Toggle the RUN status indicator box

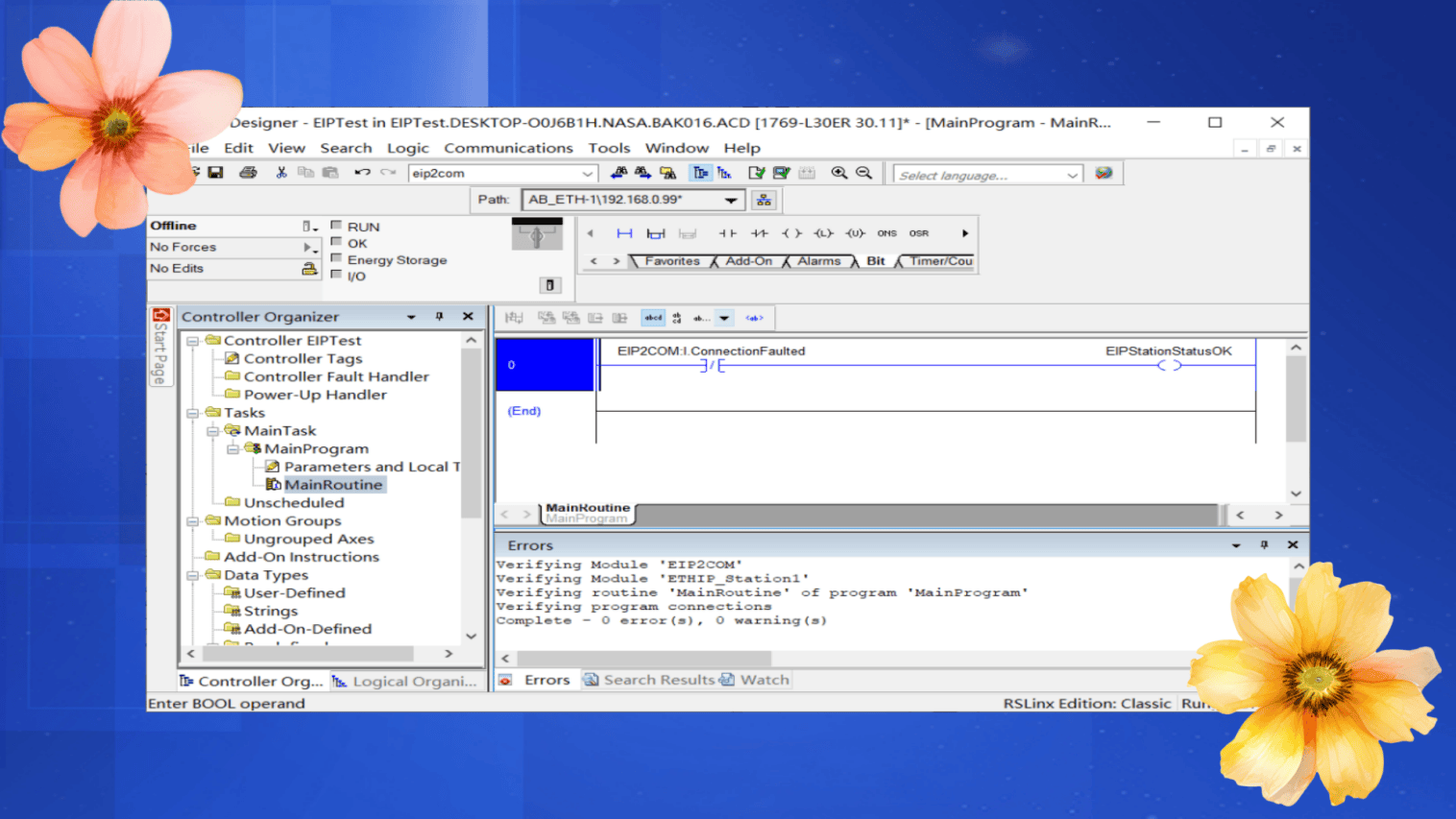[336, 226]
